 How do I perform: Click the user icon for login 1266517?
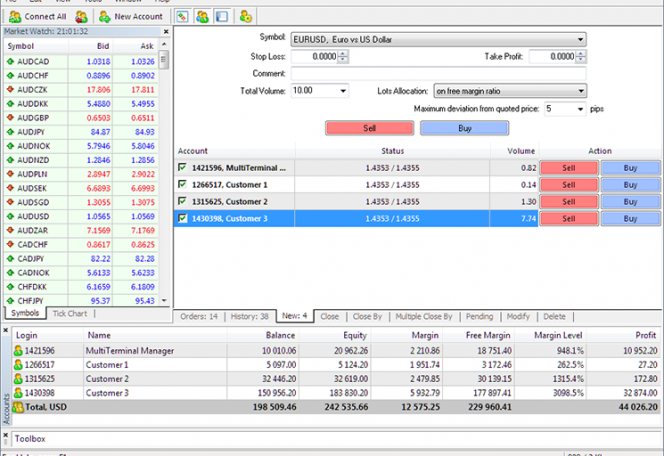(18, 365)
